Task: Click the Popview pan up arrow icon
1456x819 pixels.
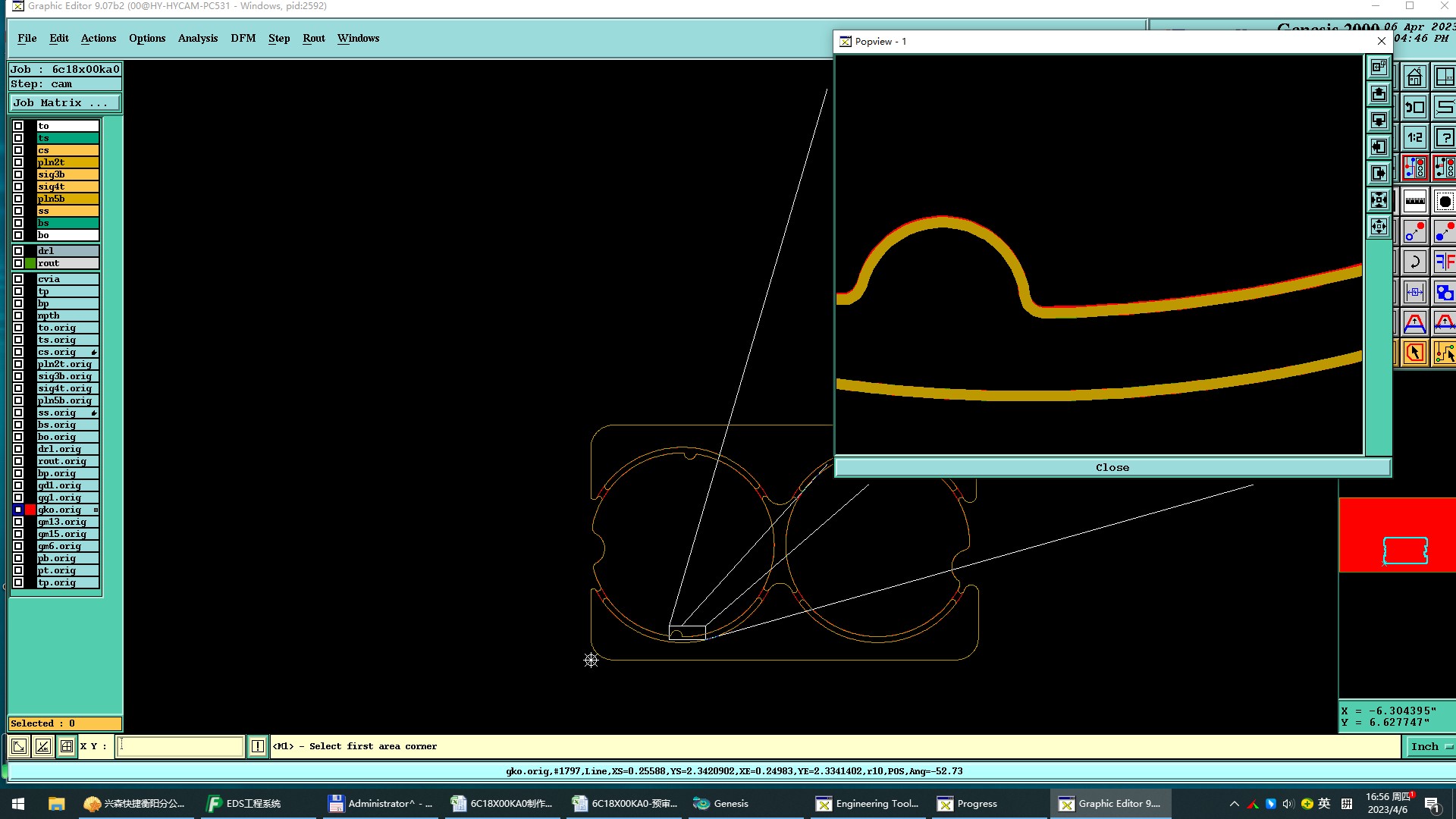Action: pos(1379,94)
